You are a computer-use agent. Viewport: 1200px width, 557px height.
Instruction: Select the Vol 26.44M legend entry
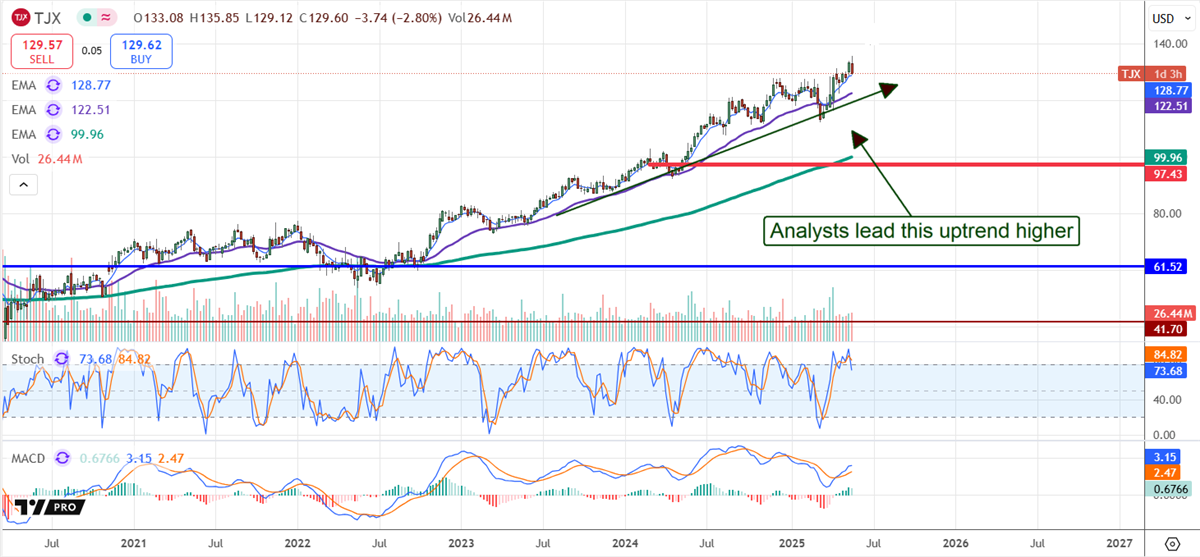coord(47,159)
